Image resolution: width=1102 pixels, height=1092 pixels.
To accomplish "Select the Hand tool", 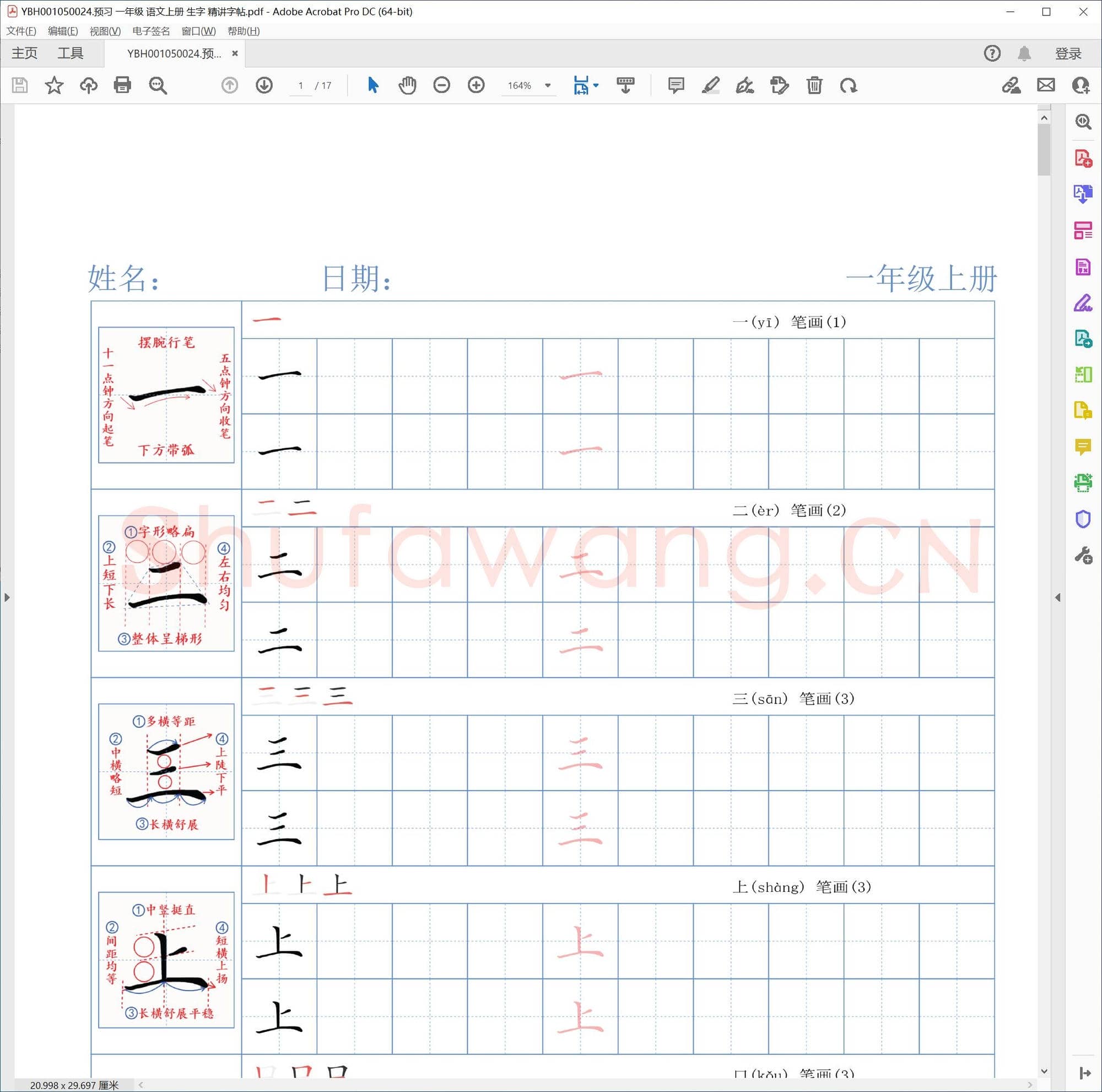I will (x=407, y=85).
